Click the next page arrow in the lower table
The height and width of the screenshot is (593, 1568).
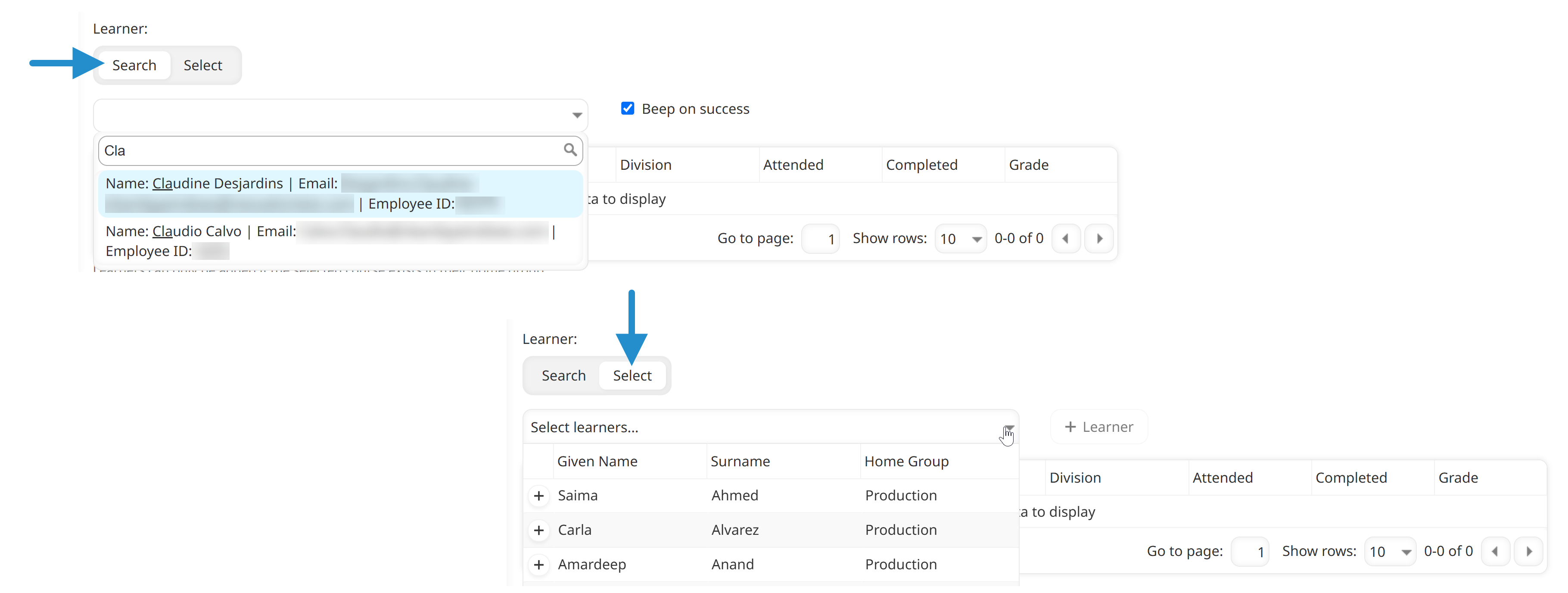pyautogui.click(x=1529, y=552)
